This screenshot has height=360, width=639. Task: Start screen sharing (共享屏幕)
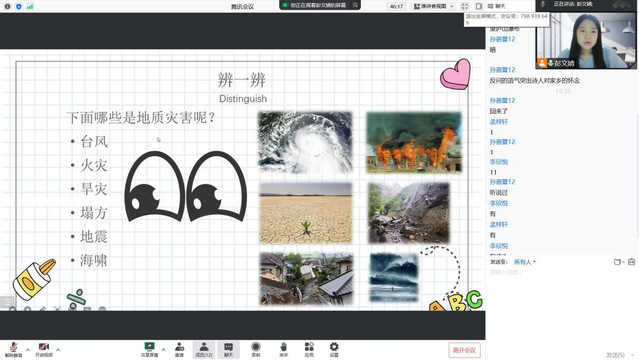coord(150,350)
